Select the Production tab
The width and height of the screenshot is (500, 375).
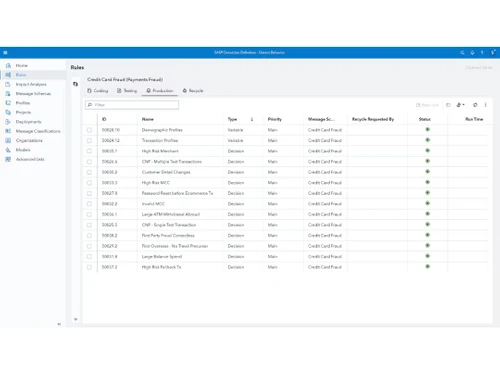(x=160, y=91)
